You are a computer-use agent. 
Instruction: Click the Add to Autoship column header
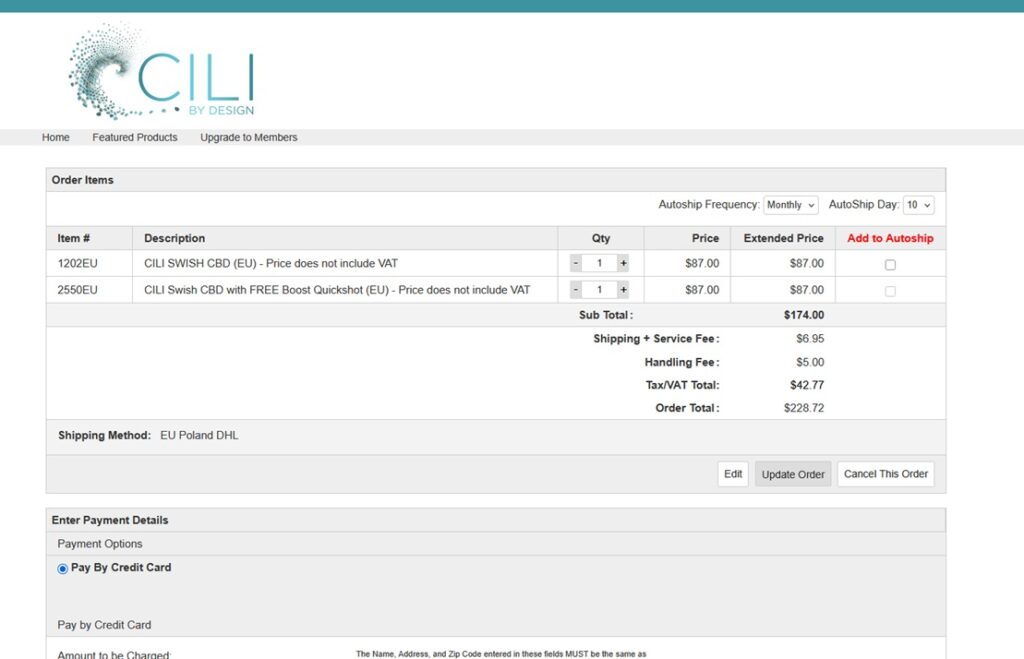(890, 238)
